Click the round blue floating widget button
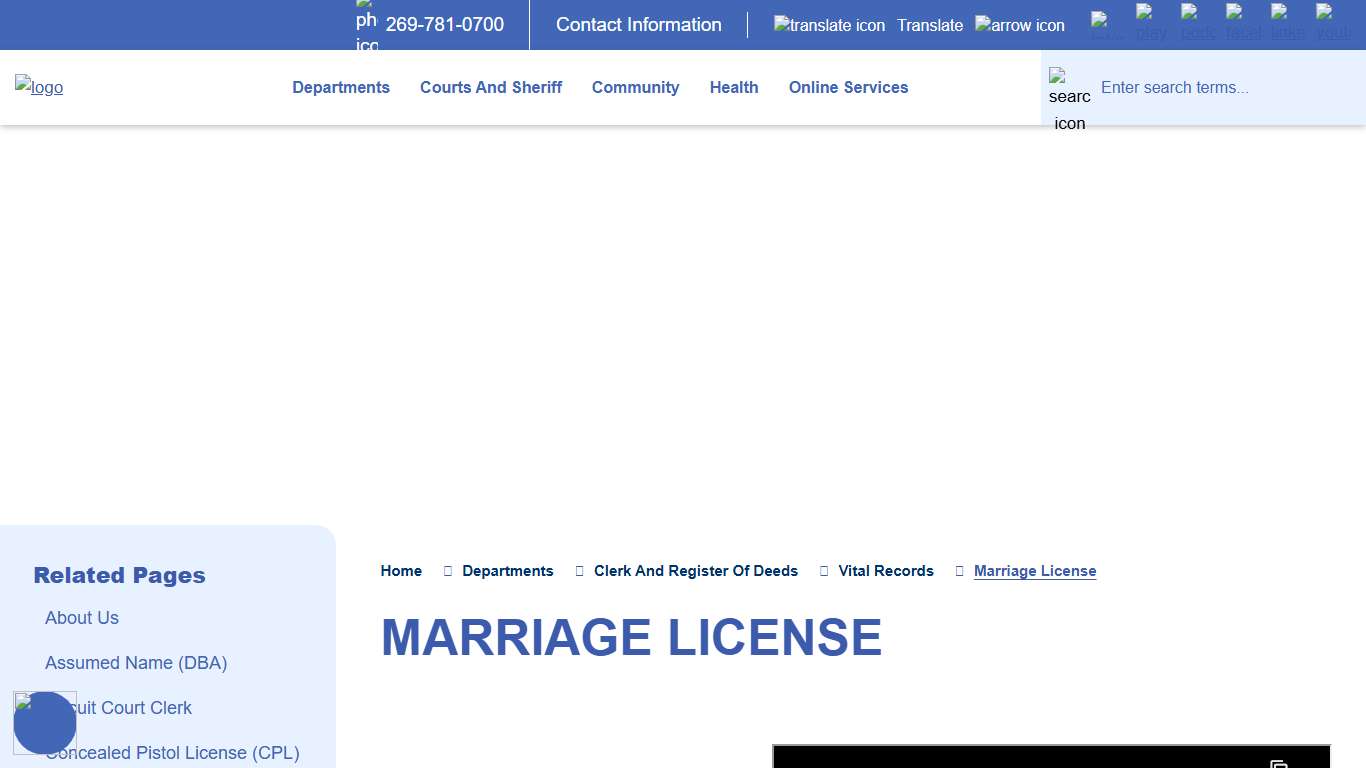Image resolution: width=1366 pixels, height=768 pixels. [x=45, y=723]
